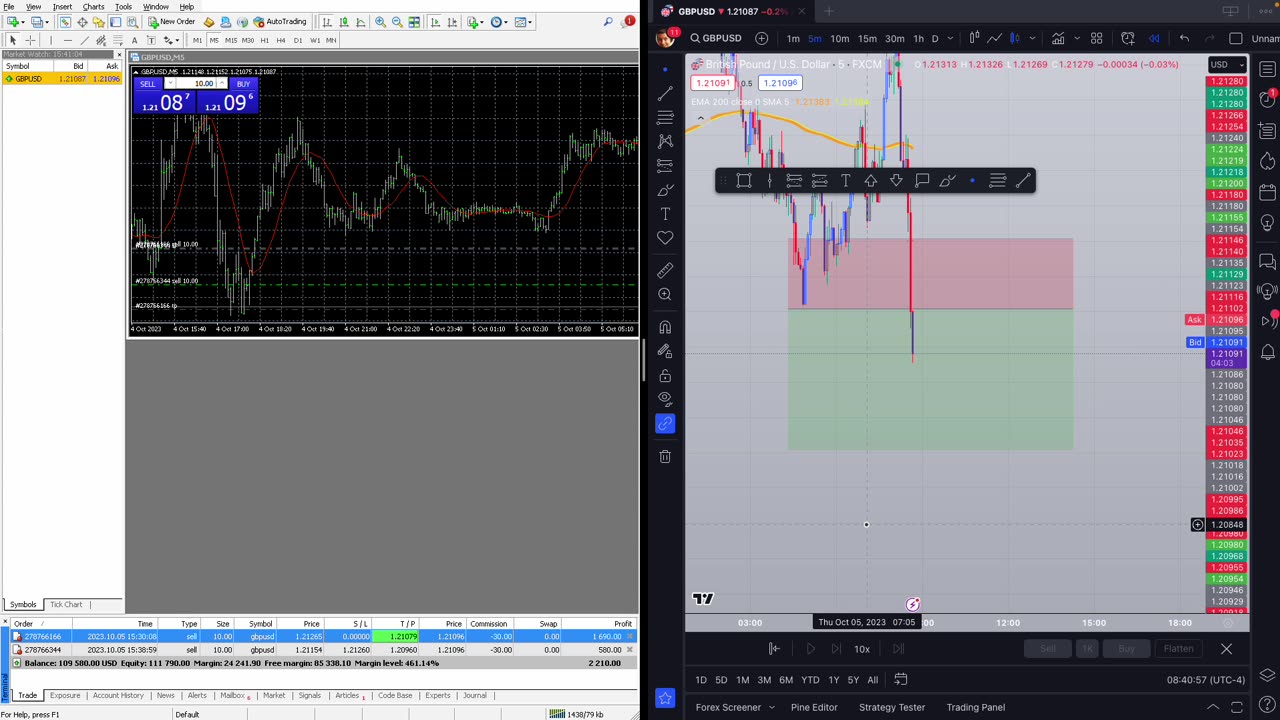Image resolution: width=1280 pixels, height=720 pixels.
Task: Click the zoom-in magnifier tool in sidebar
Action: pos(665,294)
